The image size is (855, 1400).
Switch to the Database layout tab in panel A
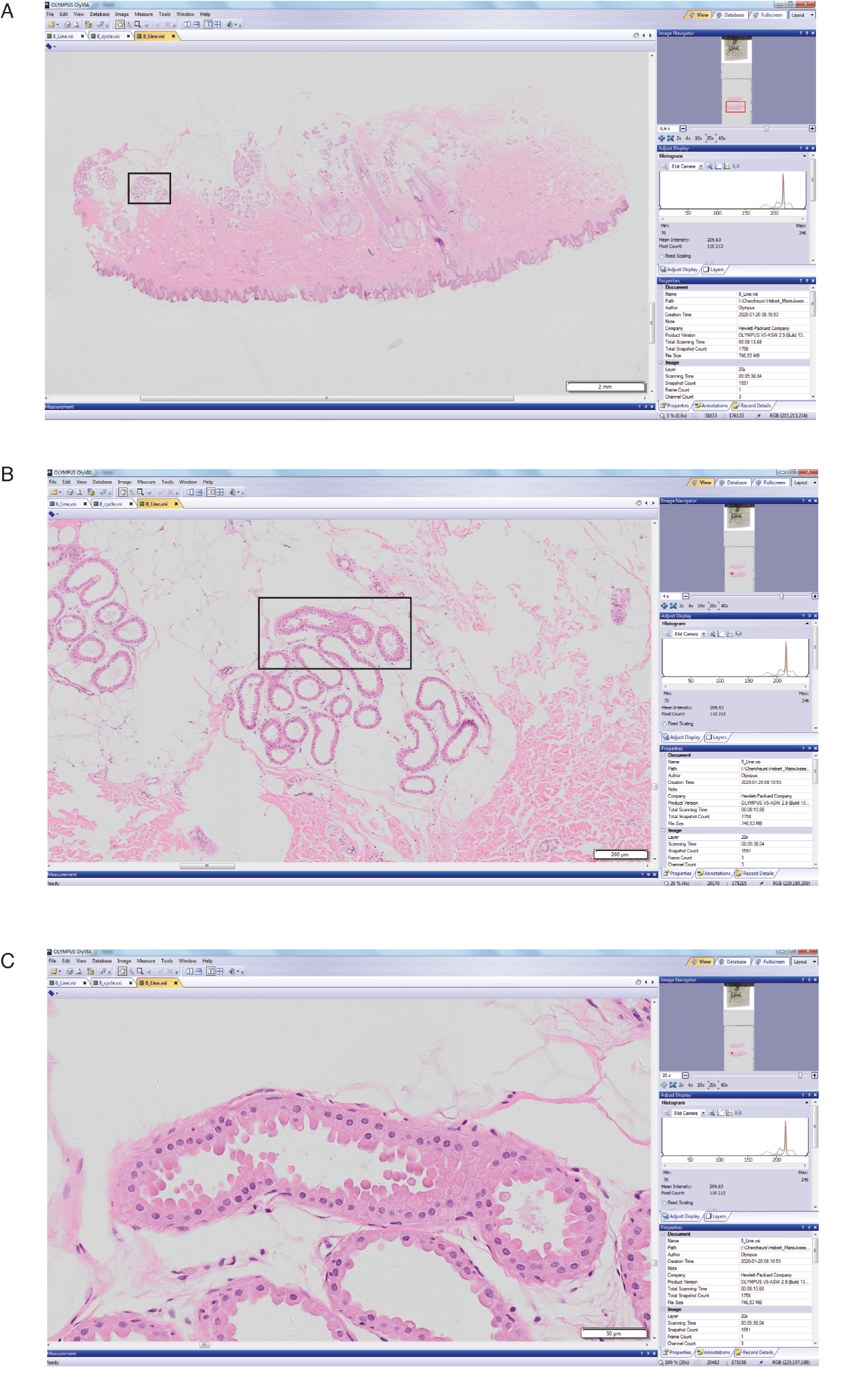(733, 15)
